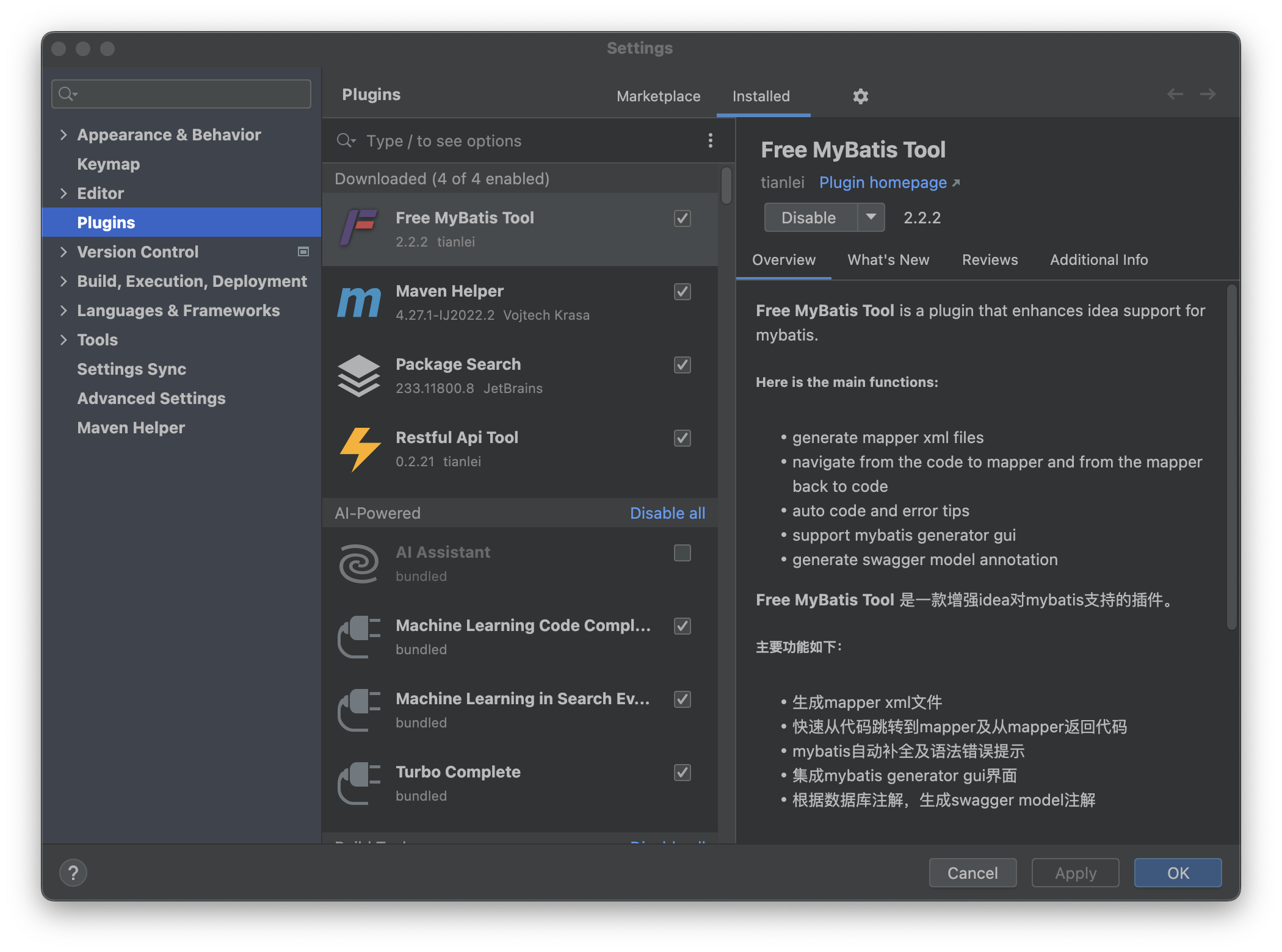Disable the Turbo Complete plugin checkbox
Screen dimensions: 1282x952
pyautogui.click(x=682, y=773)
